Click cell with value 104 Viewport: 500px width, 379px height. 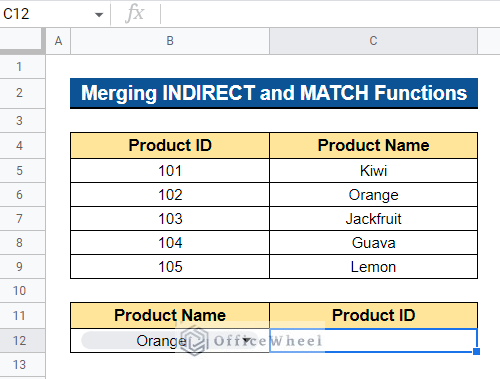(x=170, y=242)
